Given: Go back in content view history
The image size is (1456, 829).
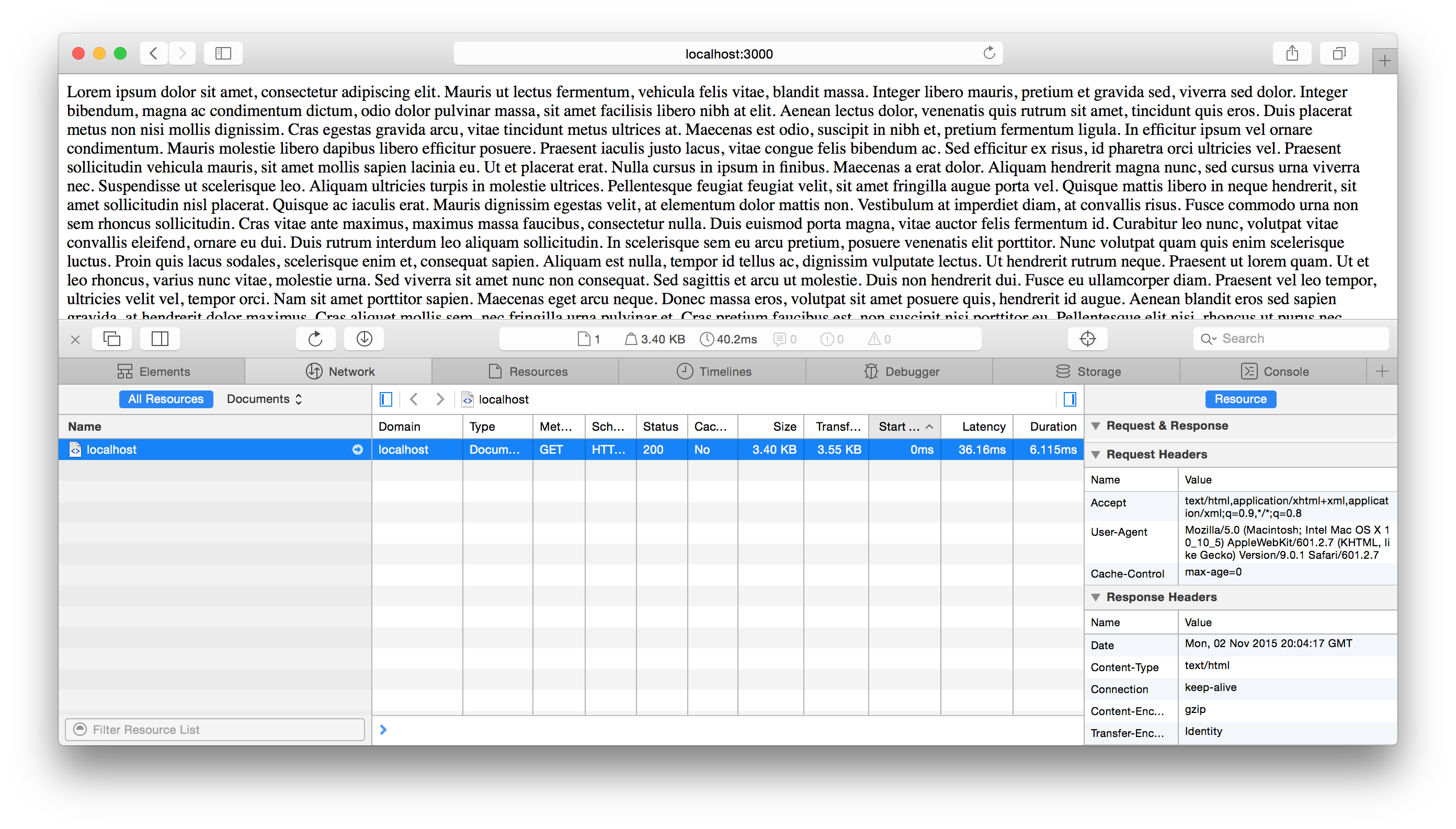Looking at the screenshot, I should [x=414, y=400].
